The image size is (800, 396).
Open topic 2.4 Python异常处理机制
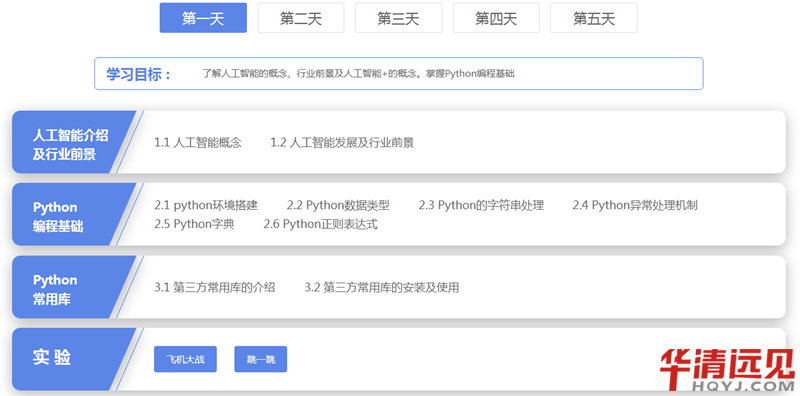pos(635,206)
